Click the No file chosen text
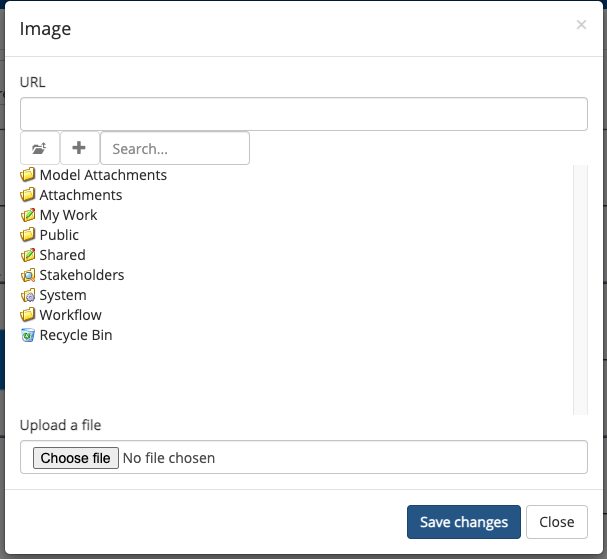The image size is (607, 559). [x=169, y=458]
